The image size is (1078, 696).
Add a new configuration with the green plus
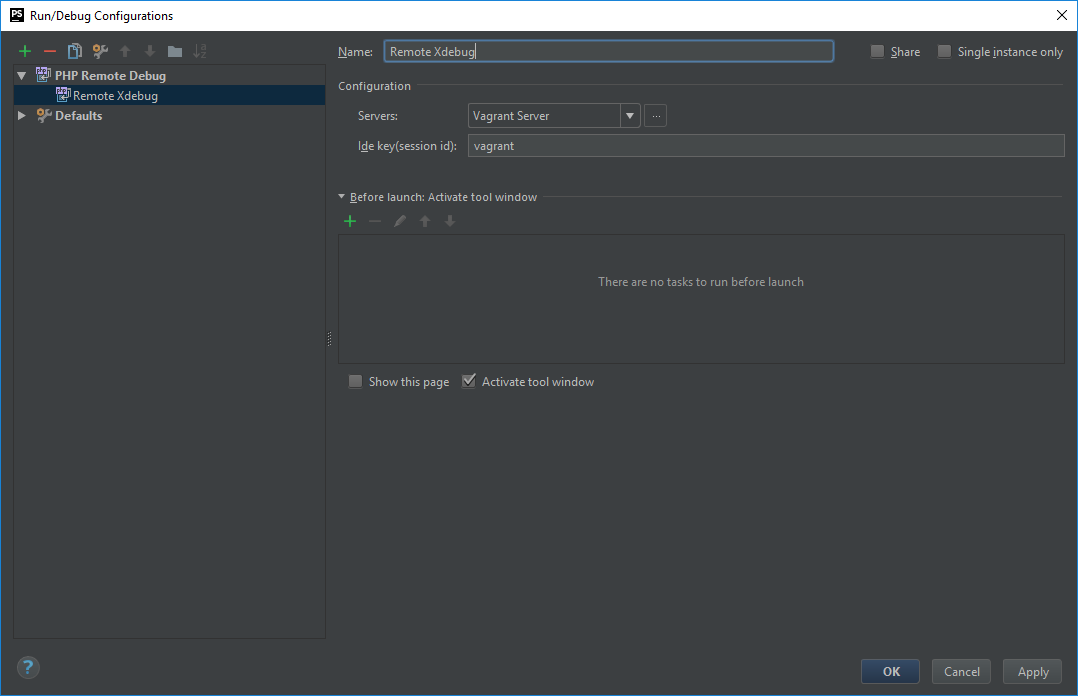pyautogui.click(x=25, y=51)
